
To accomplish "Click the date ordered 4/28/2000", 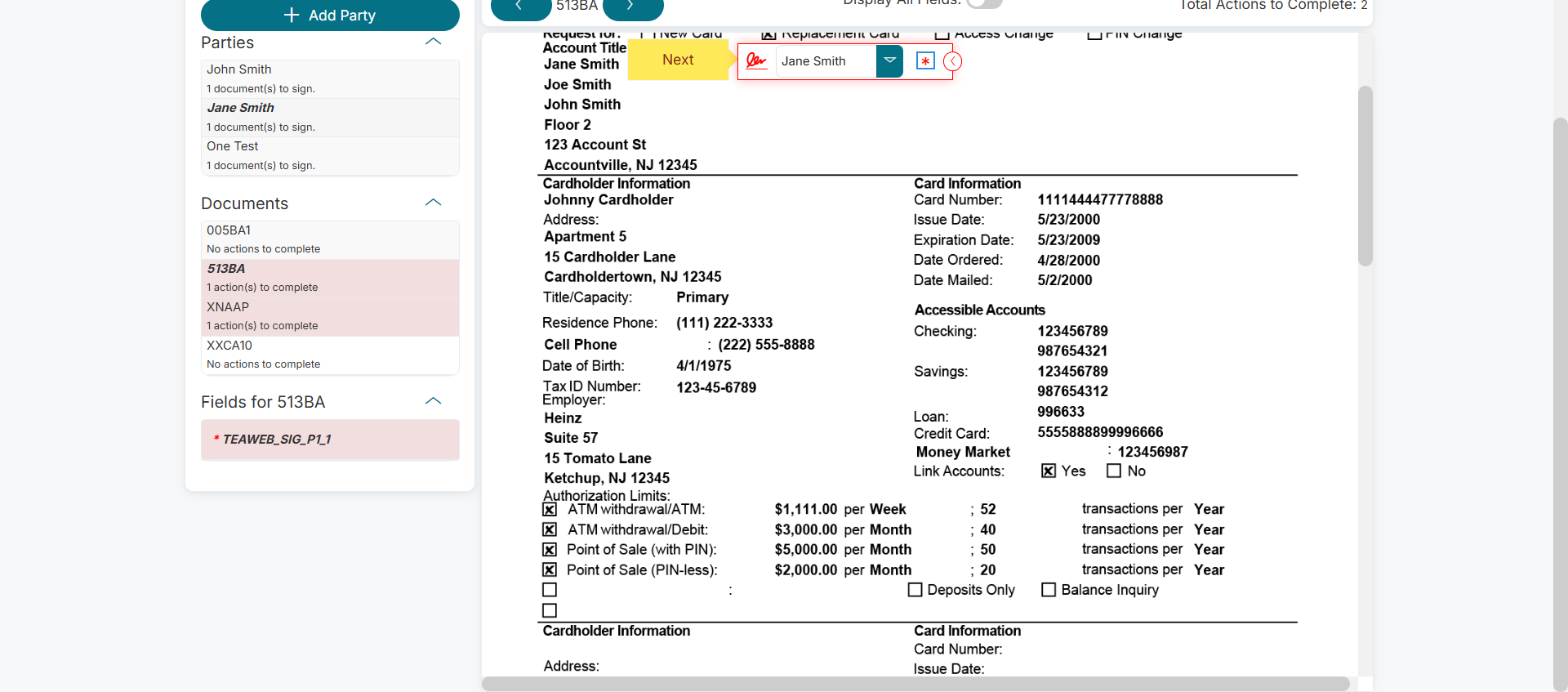I will click(x=1069, y=261).
